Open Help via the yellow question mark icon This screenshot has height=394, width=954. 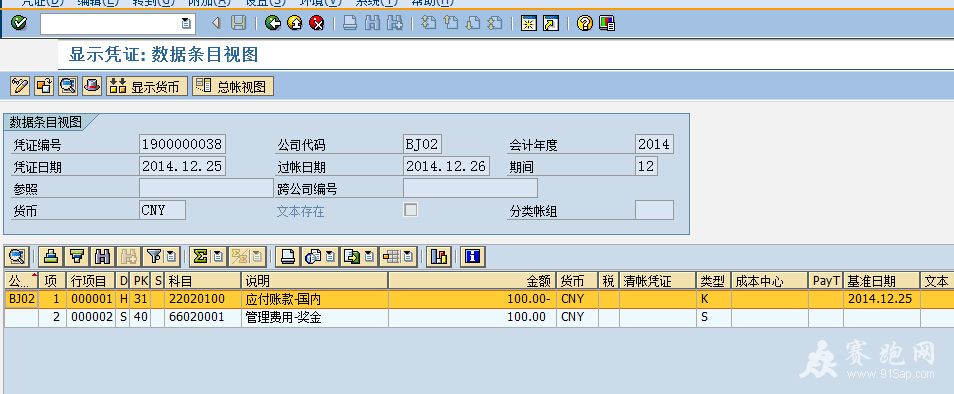585,24
